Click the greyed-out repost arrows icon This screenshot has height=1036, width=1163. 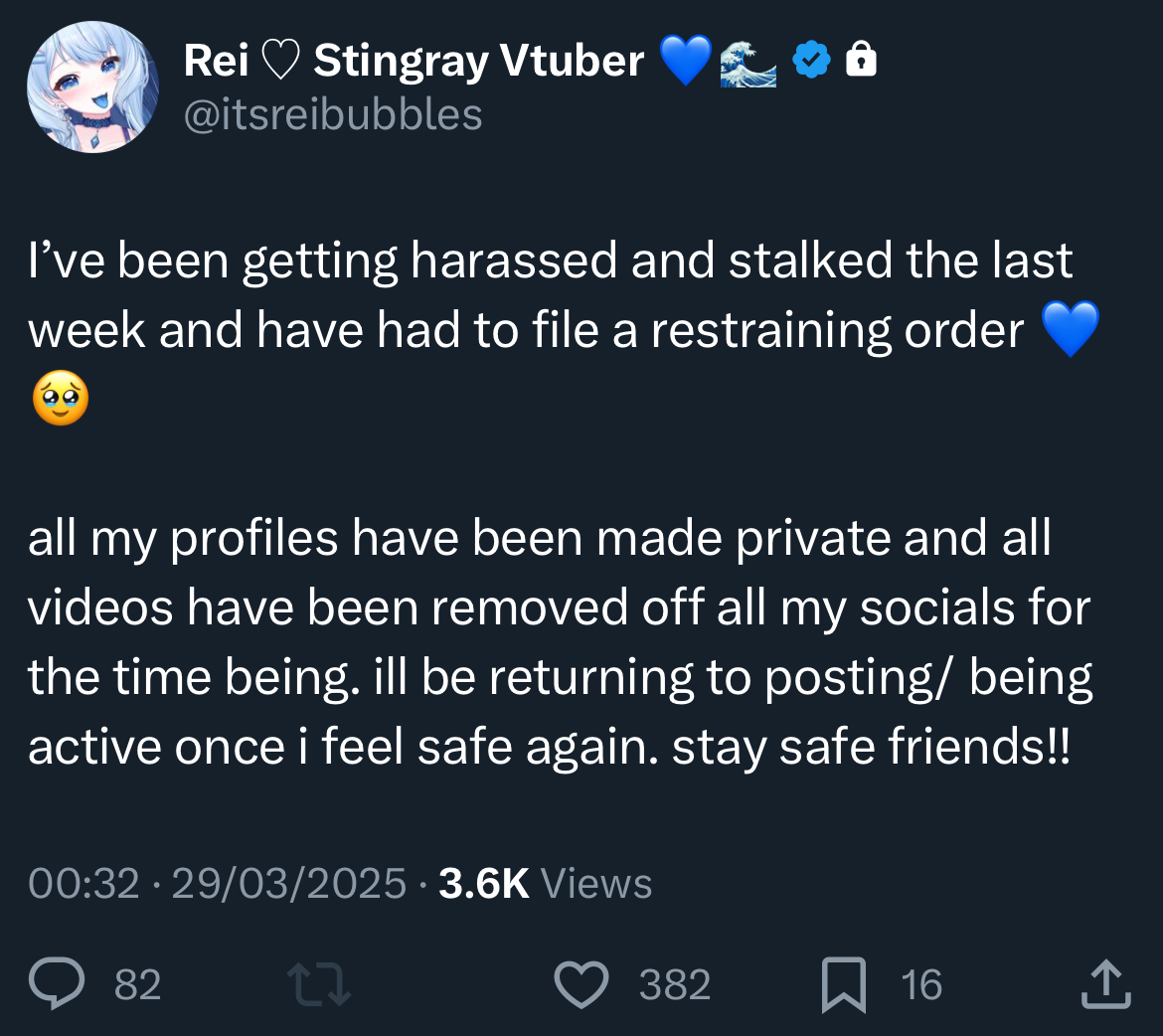coord(319,984)
